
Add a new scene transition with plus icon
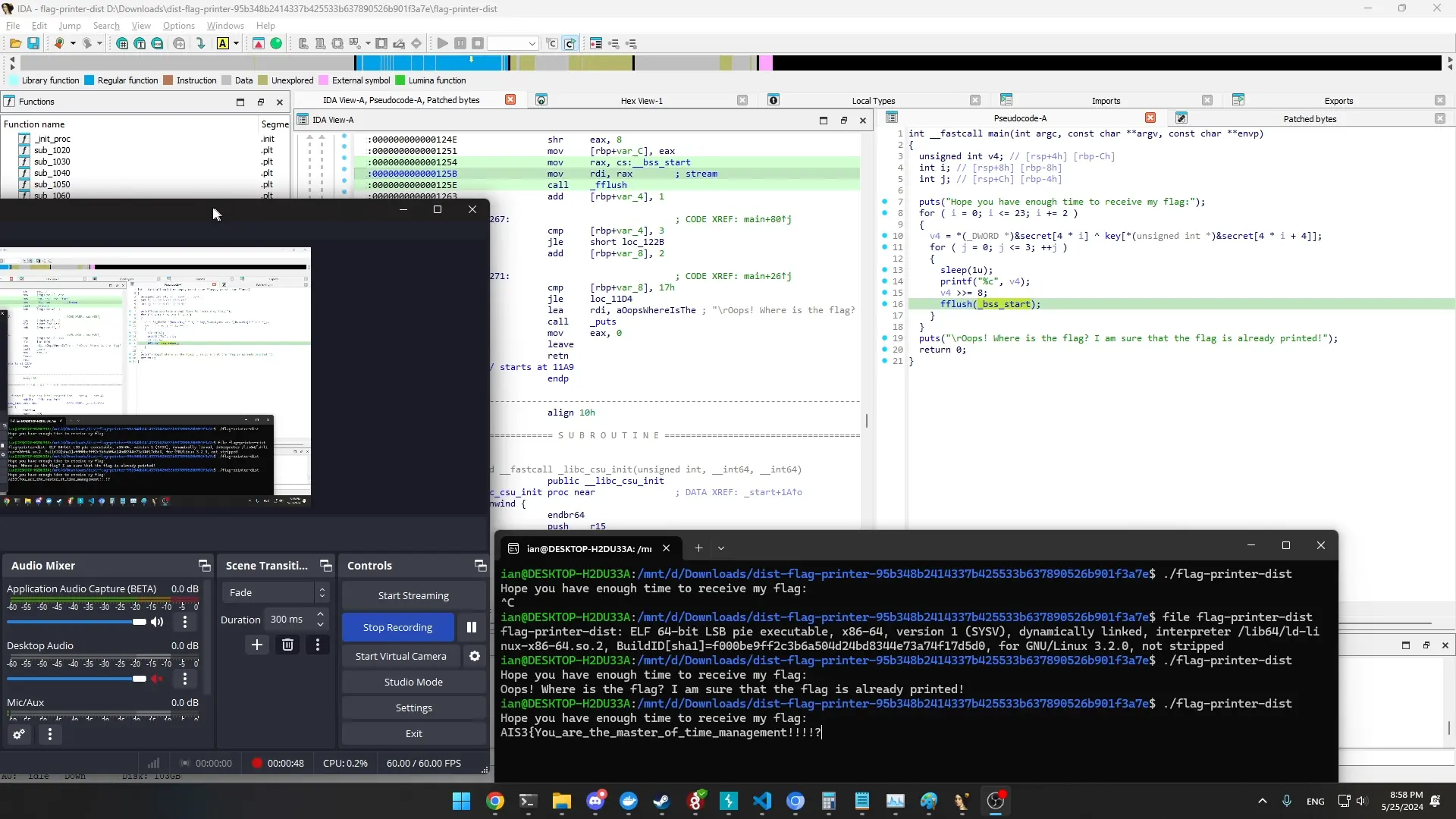click(257, 645)
